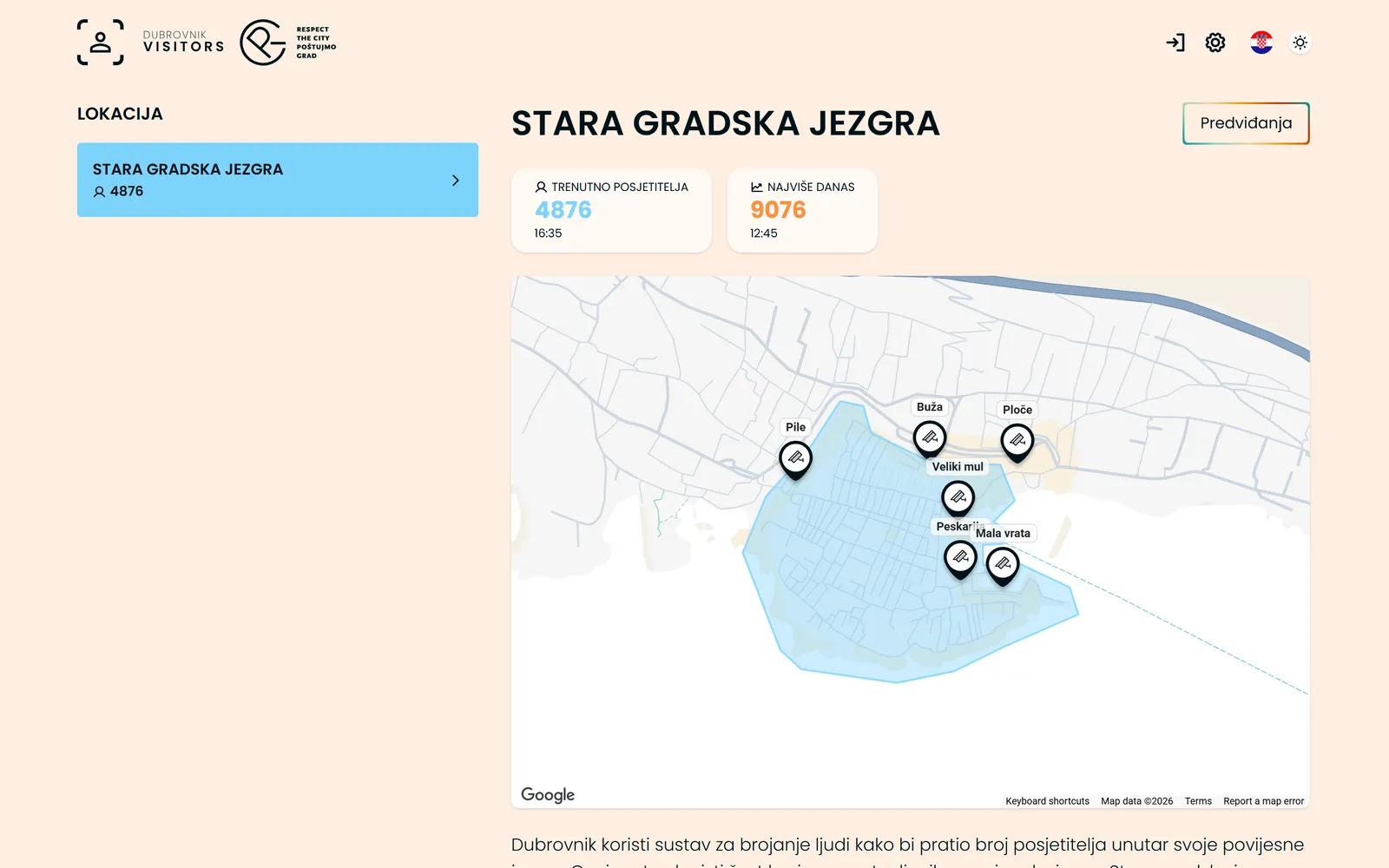Image resolution: width=1389 pixels, height=868 pixels.
Task: Open the Najviše danas card
Action: coord(802,210)
